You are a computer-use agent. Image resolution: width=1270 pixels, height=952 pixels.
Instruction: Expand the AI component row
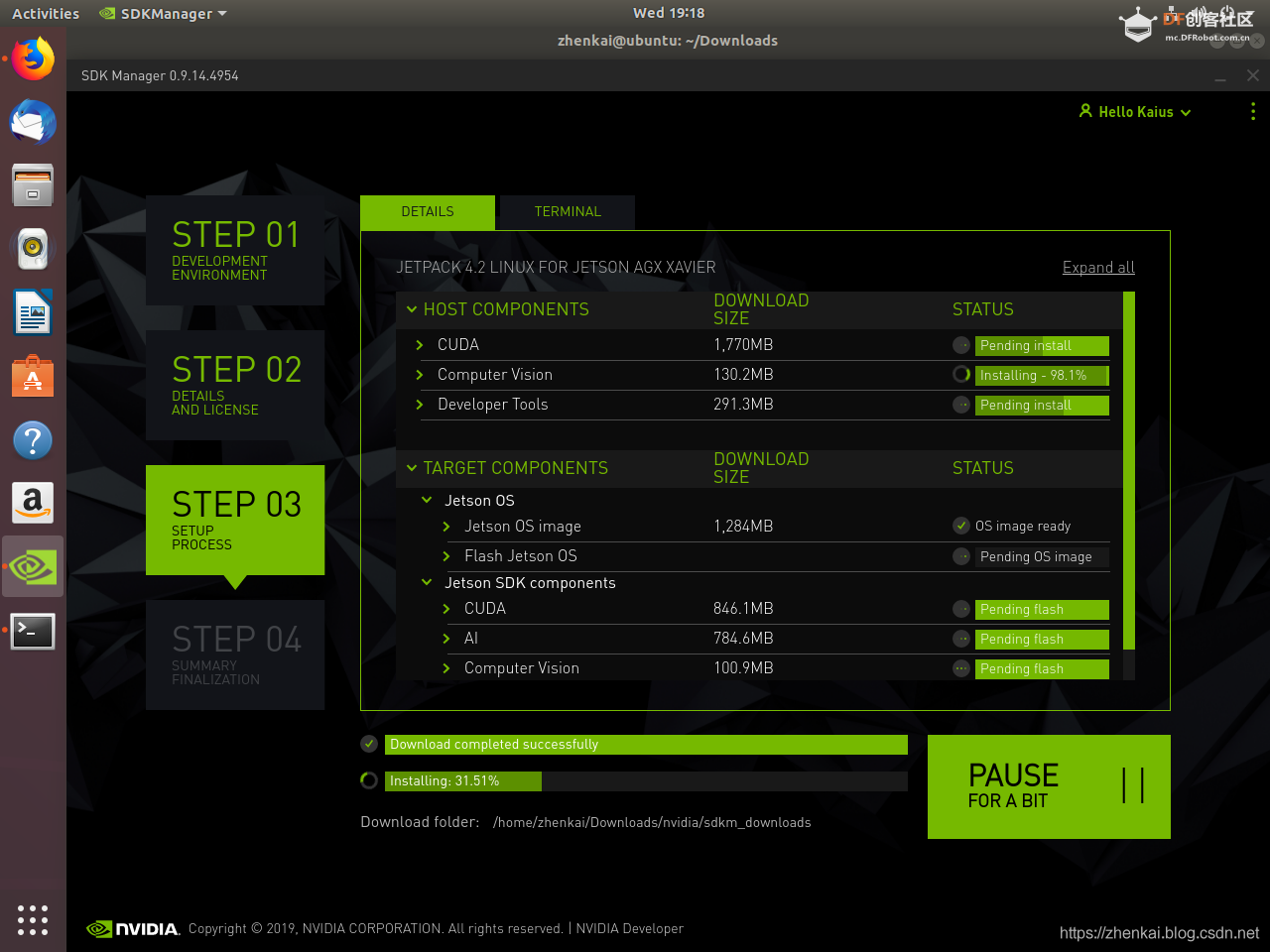pos(446,639)
